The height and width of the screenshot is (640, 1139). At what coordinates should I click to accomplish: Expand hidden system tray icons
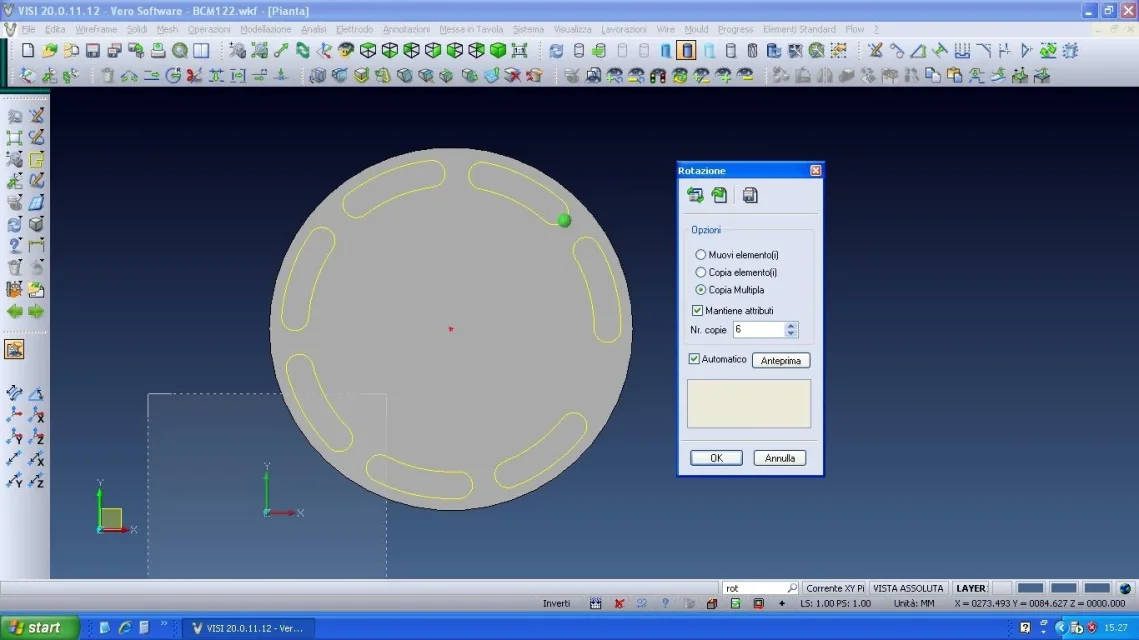(1060, 628)
